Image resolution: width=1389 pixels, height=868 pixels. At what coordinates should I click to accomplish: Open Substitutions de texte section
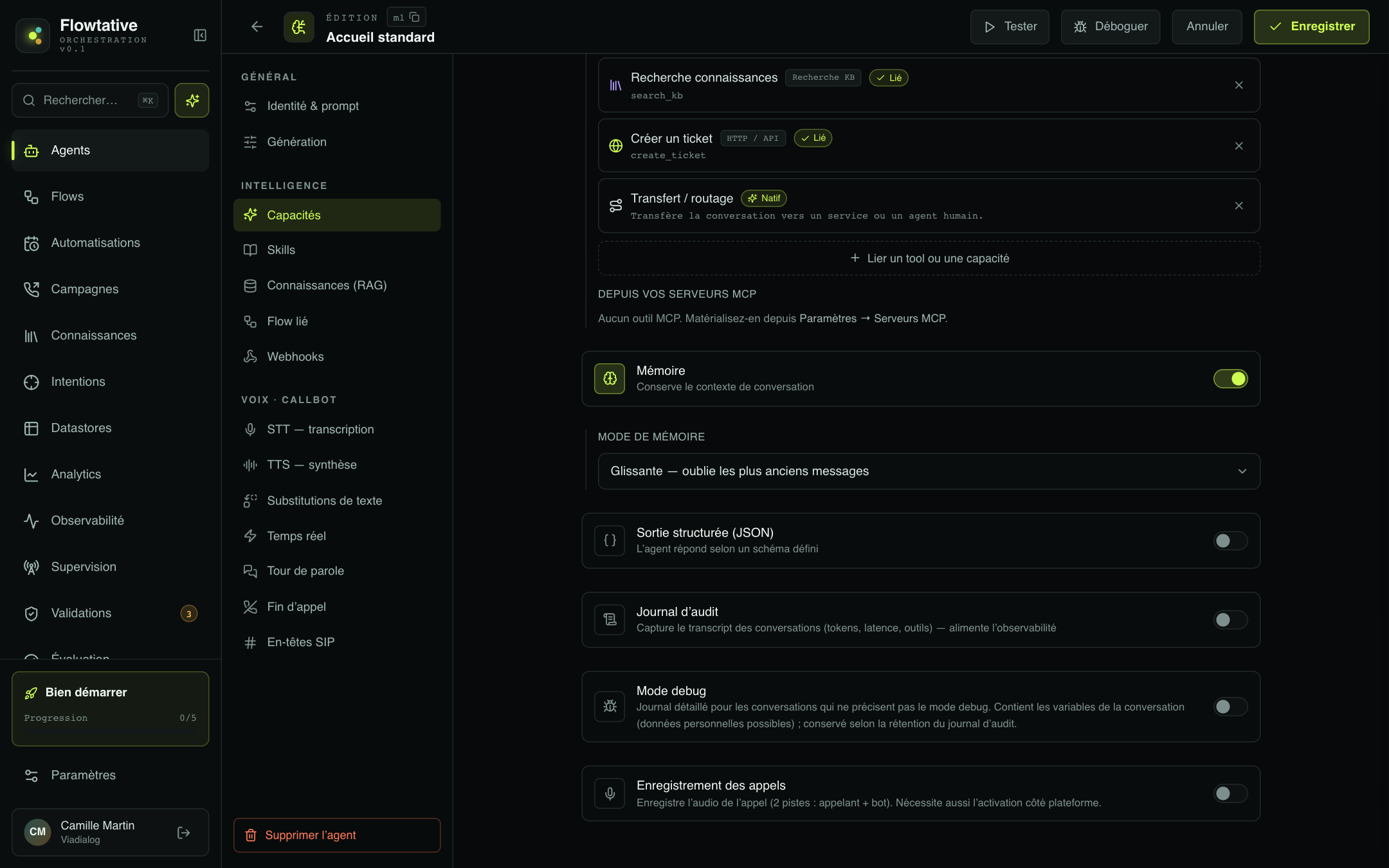(x=337, y=501)
